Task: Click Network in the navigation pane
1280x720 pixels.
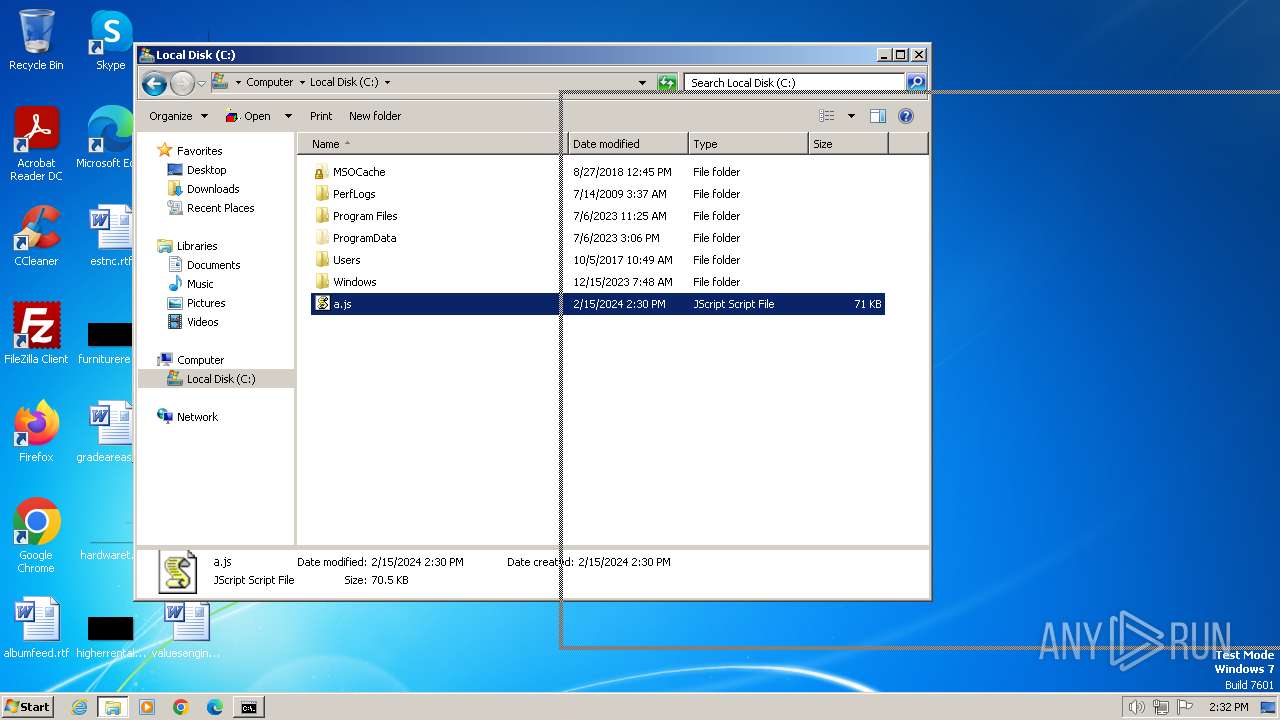Action: coord(197,417)
